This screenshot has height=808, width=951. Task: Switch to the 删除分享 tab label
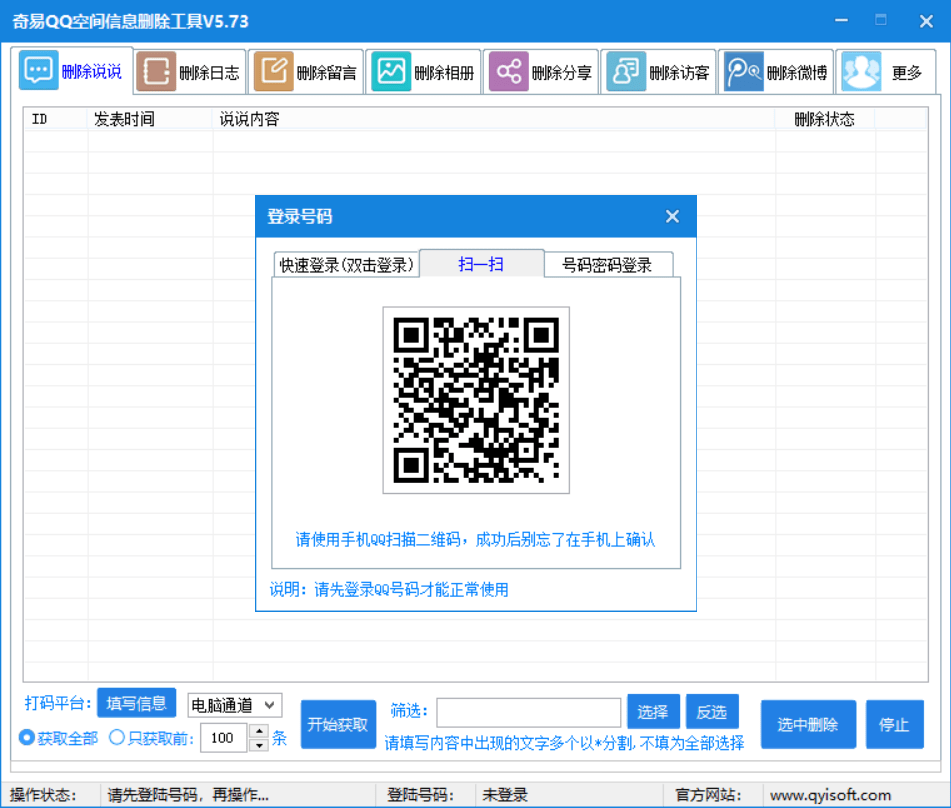562,73
